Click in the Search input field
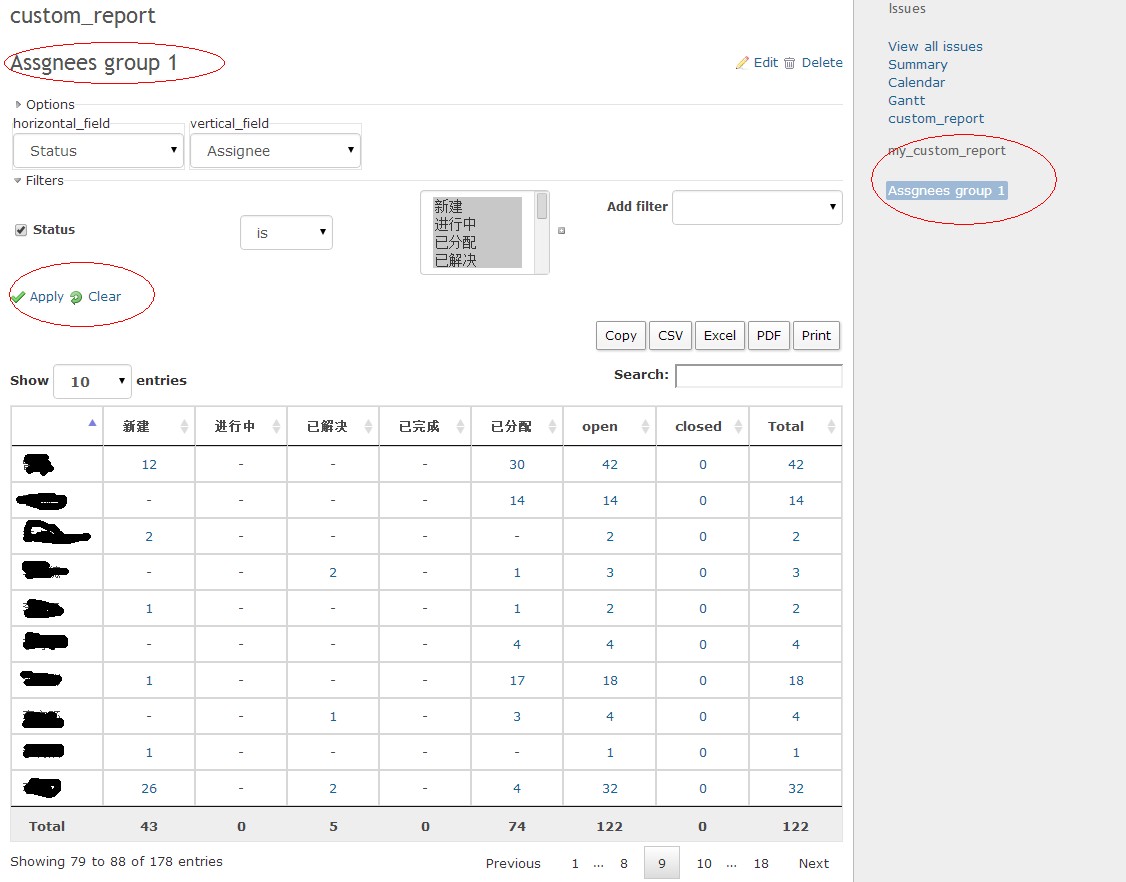 (758, 376)
